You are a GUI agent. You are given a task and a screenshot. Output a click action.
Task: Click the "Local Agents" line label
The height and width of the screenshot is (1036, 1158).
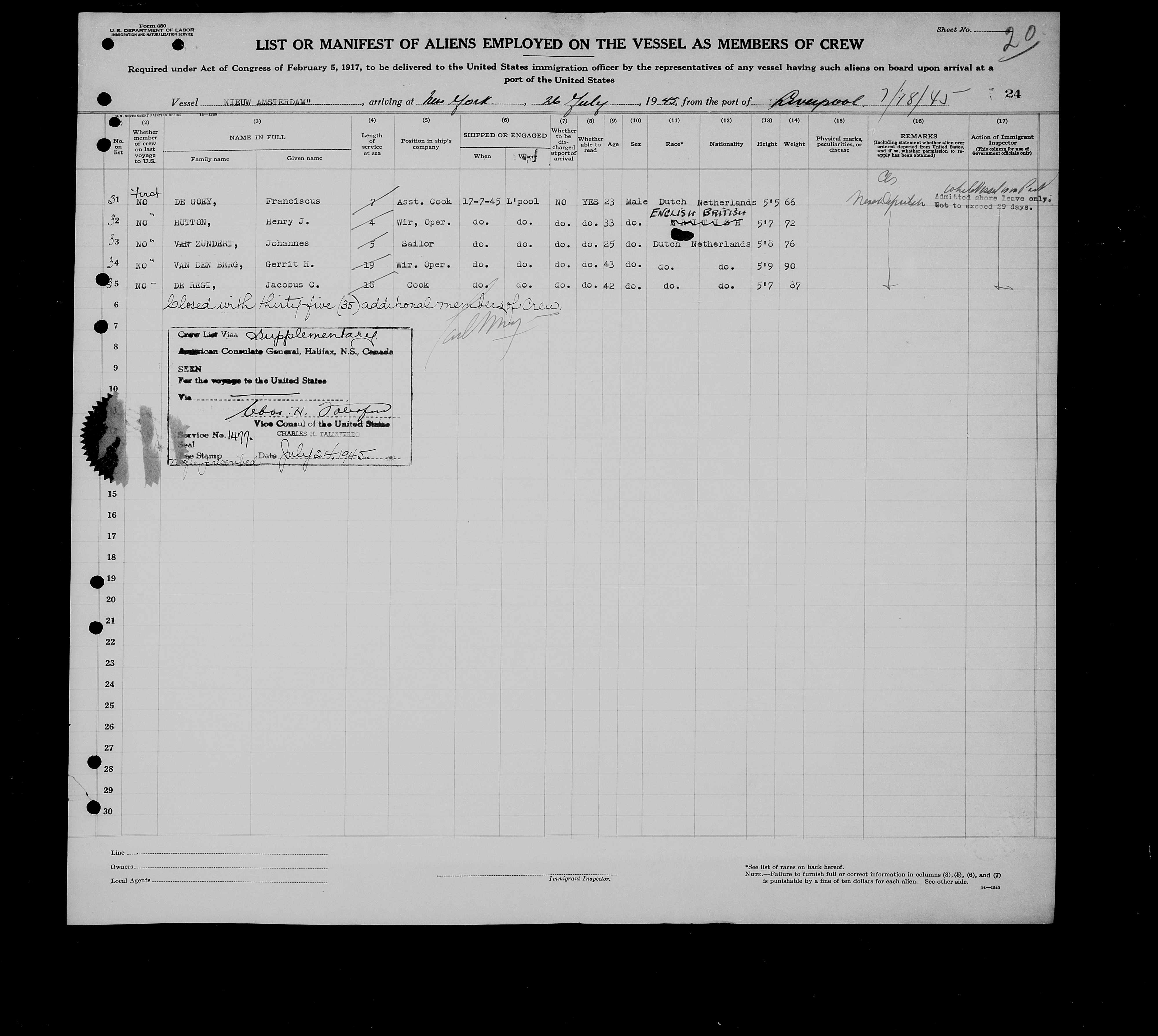(x=130, y=880)
